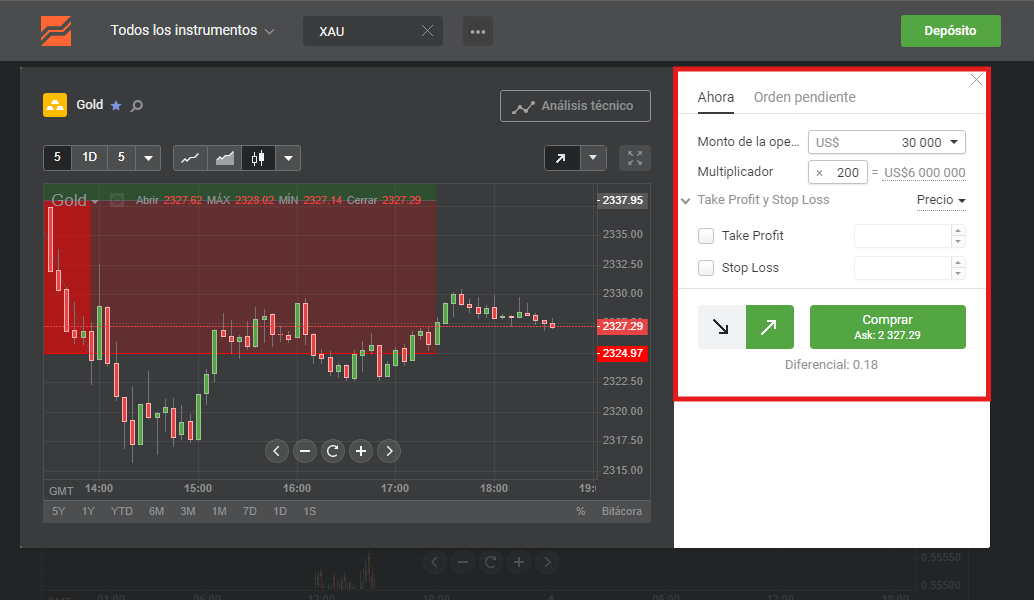Image resolution: width=1034 pixels, height=600 pixels.
Task: Open dropdown next to chart arrow button
Action: 593,158
